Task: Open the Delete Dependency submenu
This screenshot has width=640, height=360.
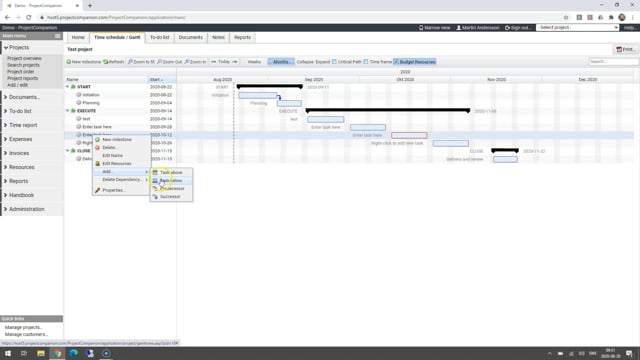Action: coord(121,180)
